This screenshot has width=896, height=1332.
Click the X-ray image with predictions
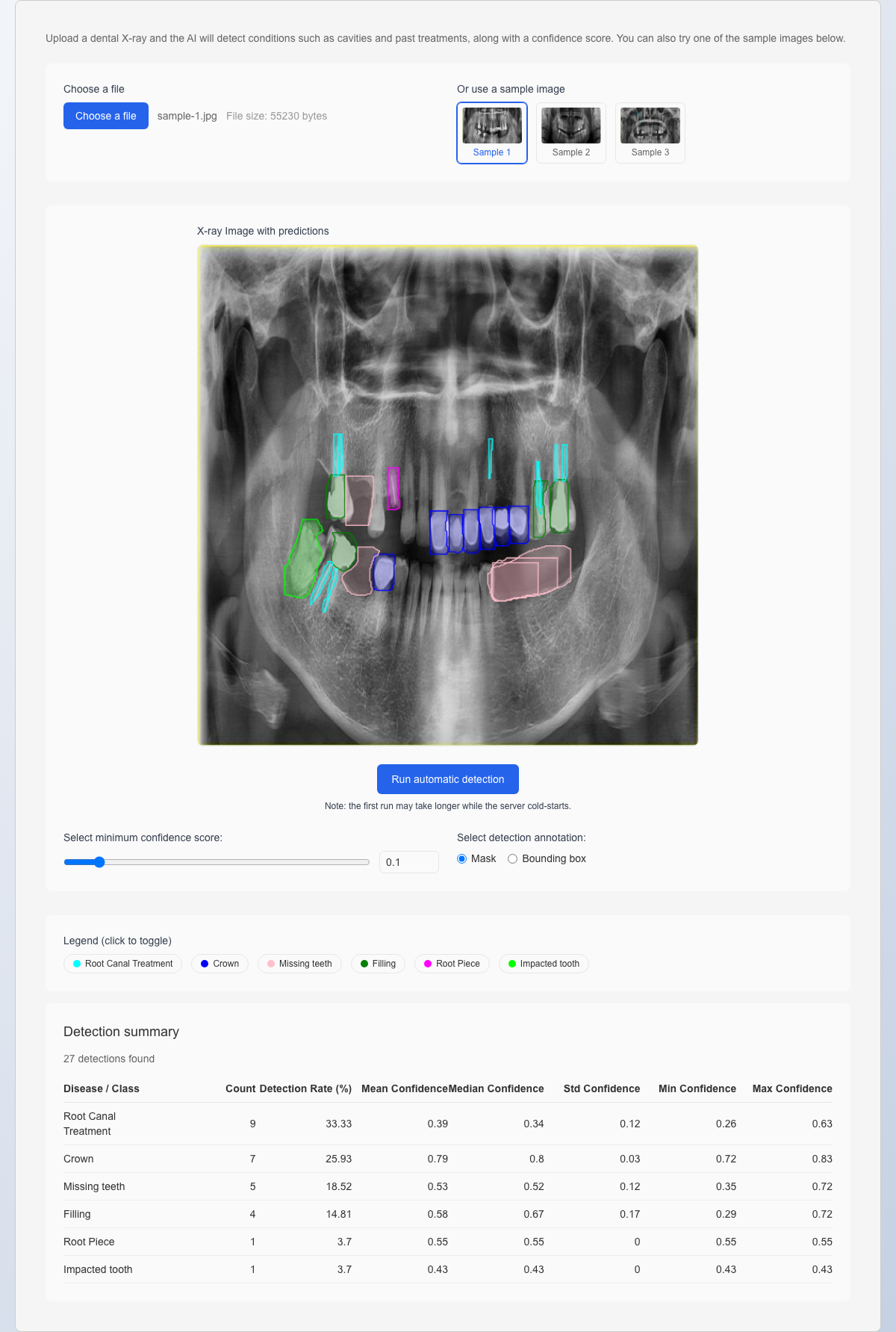click(x=448, y=495)
